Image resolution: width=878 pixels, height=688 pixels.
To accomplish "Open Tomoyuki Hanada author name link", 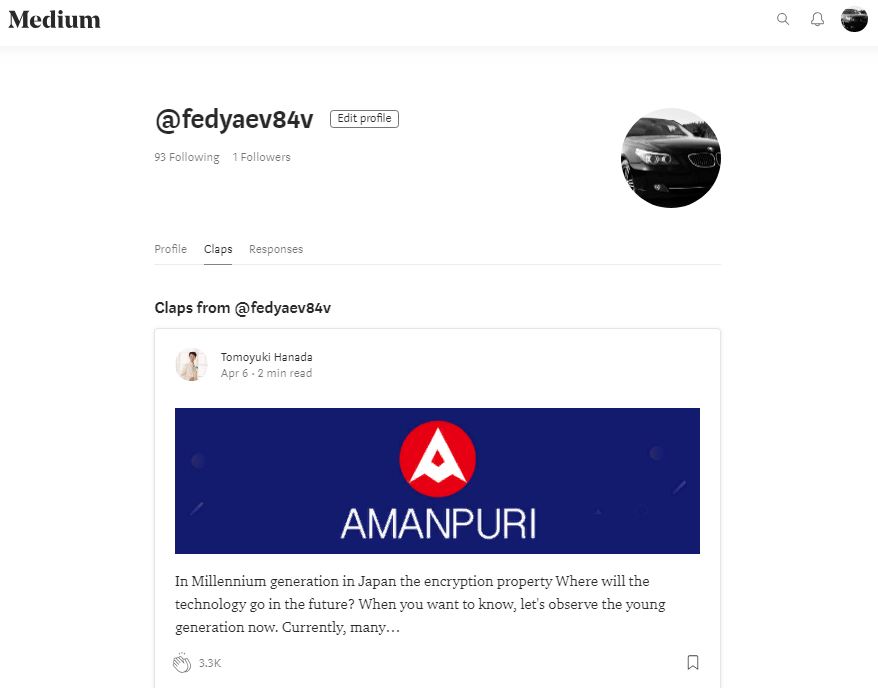I will [x=267, y=357].
